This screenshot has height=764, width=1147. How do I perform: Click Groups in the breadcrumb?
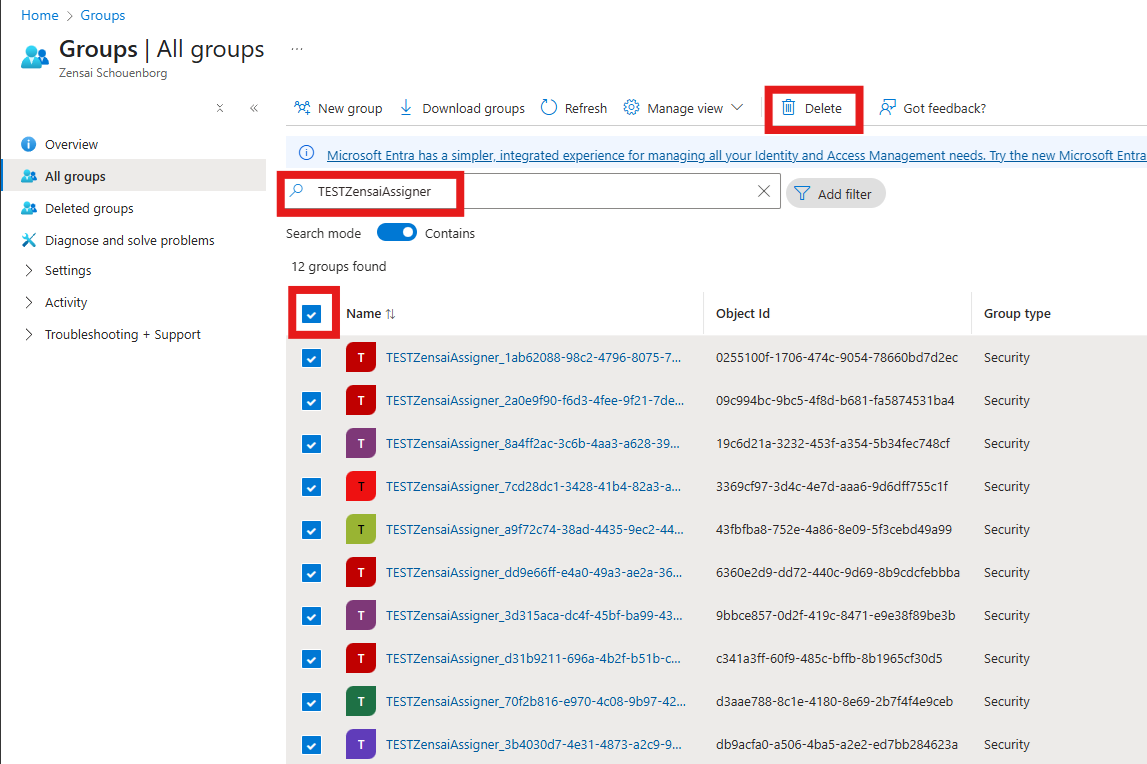coord(102,15)
